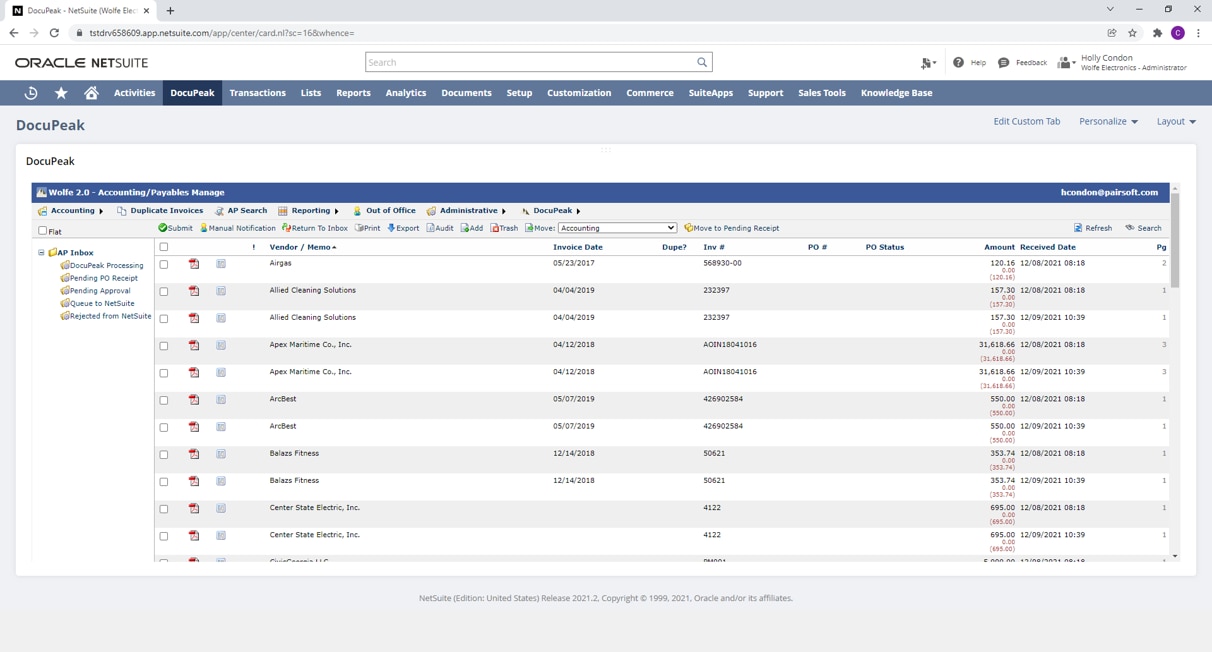Toggle the select-all checkbox in table header
1212x652 pixels.
(164, 247)
